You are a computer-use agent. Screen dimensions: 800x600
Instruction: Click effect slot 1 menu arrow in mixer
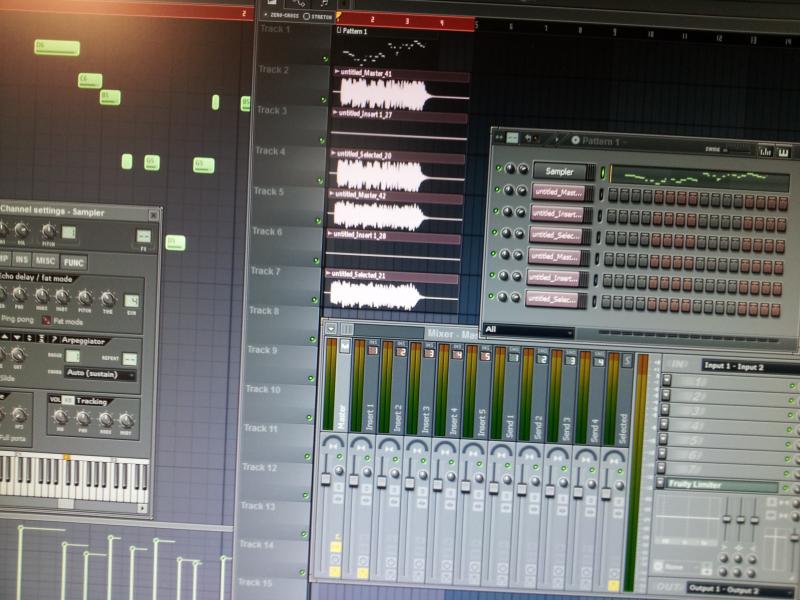(x=666, y=380)
